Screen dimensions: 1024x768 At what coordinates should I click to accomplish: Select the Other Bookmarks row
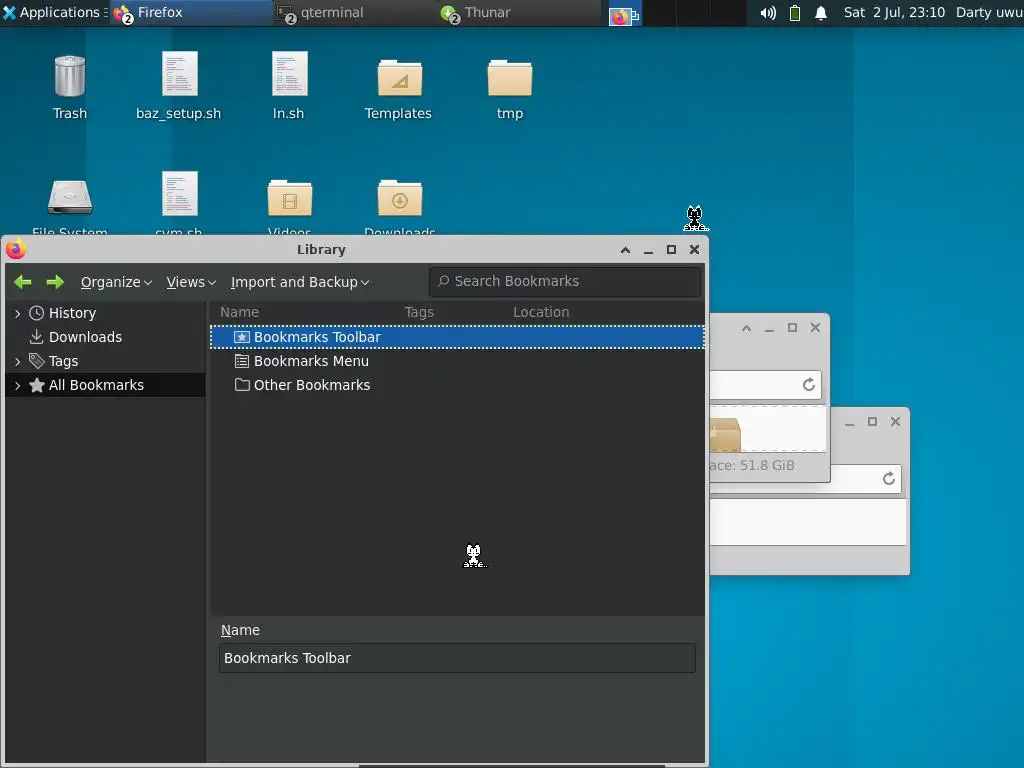(457, 385)
